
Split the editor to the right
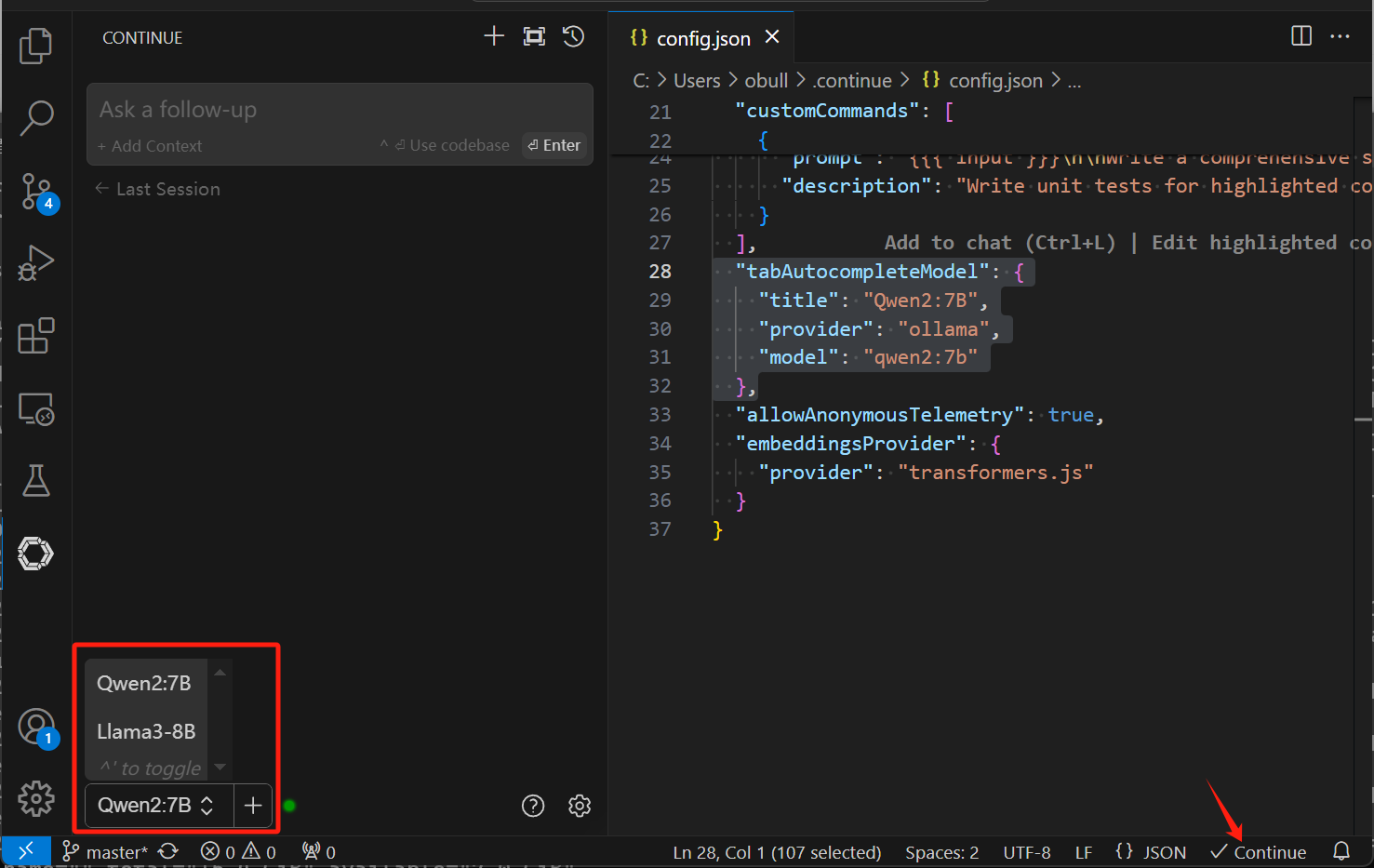click(x=1301, y=36)
